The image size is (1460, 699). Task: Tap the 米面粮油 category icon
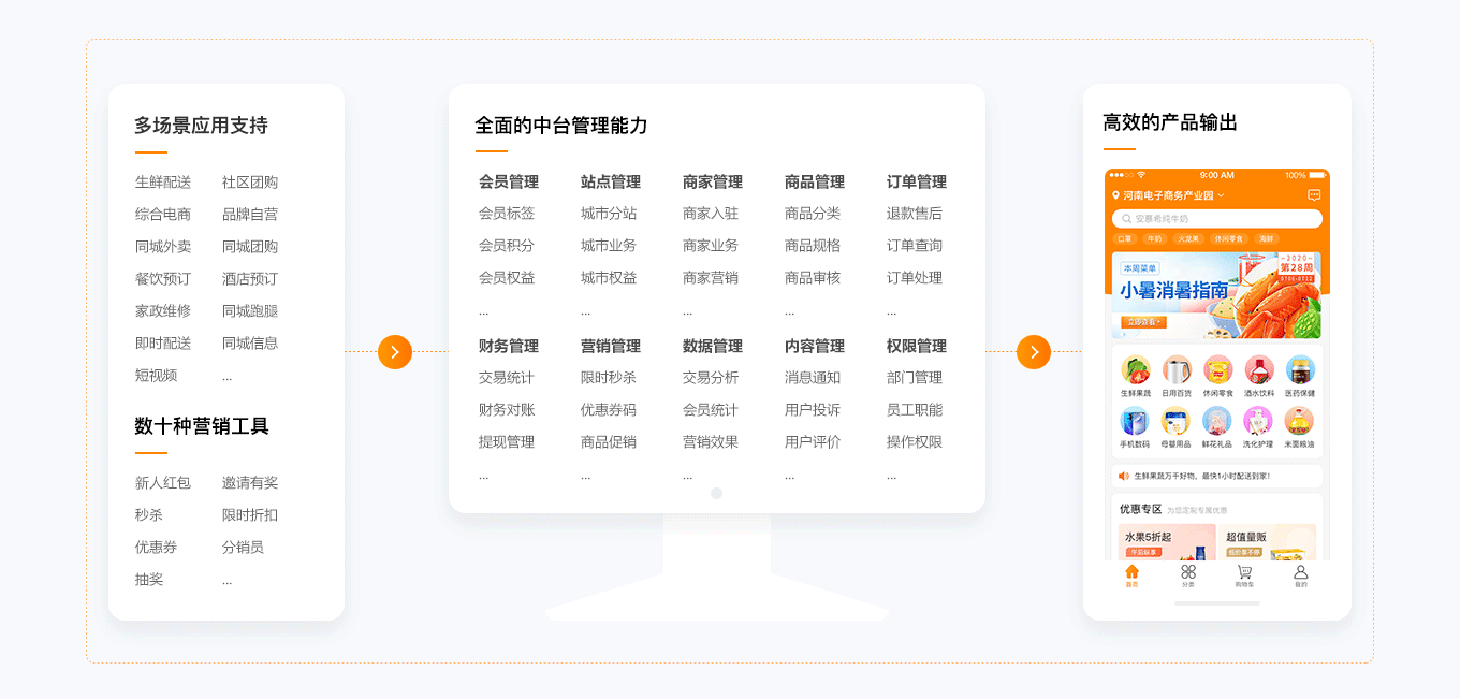(1298, 421)
